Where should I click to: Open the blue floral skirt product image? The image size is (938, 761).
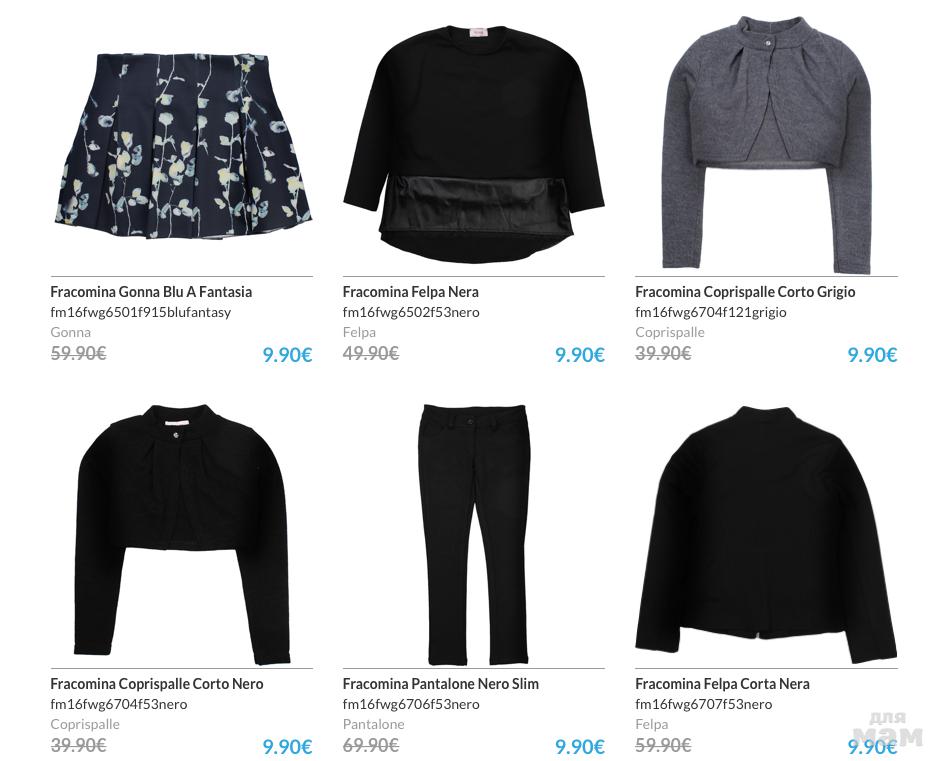182,145
